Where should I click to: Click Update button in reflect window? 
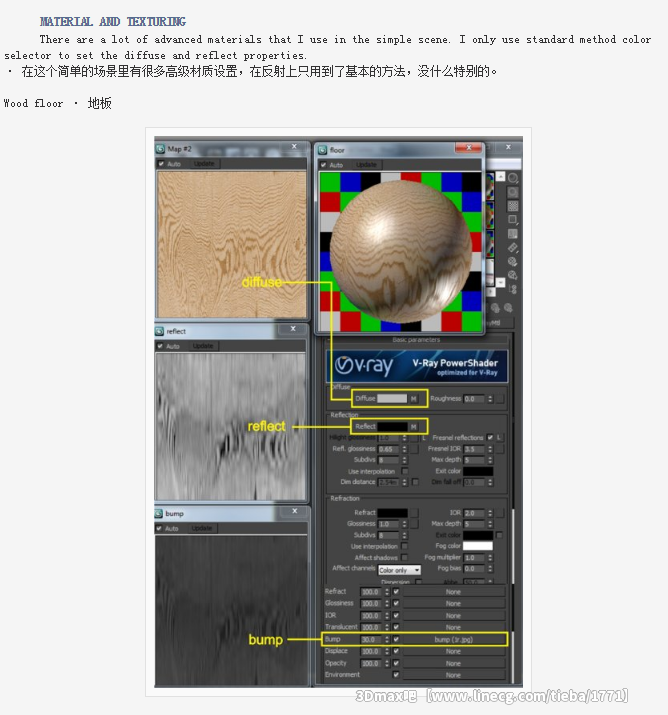click(203, 346)
